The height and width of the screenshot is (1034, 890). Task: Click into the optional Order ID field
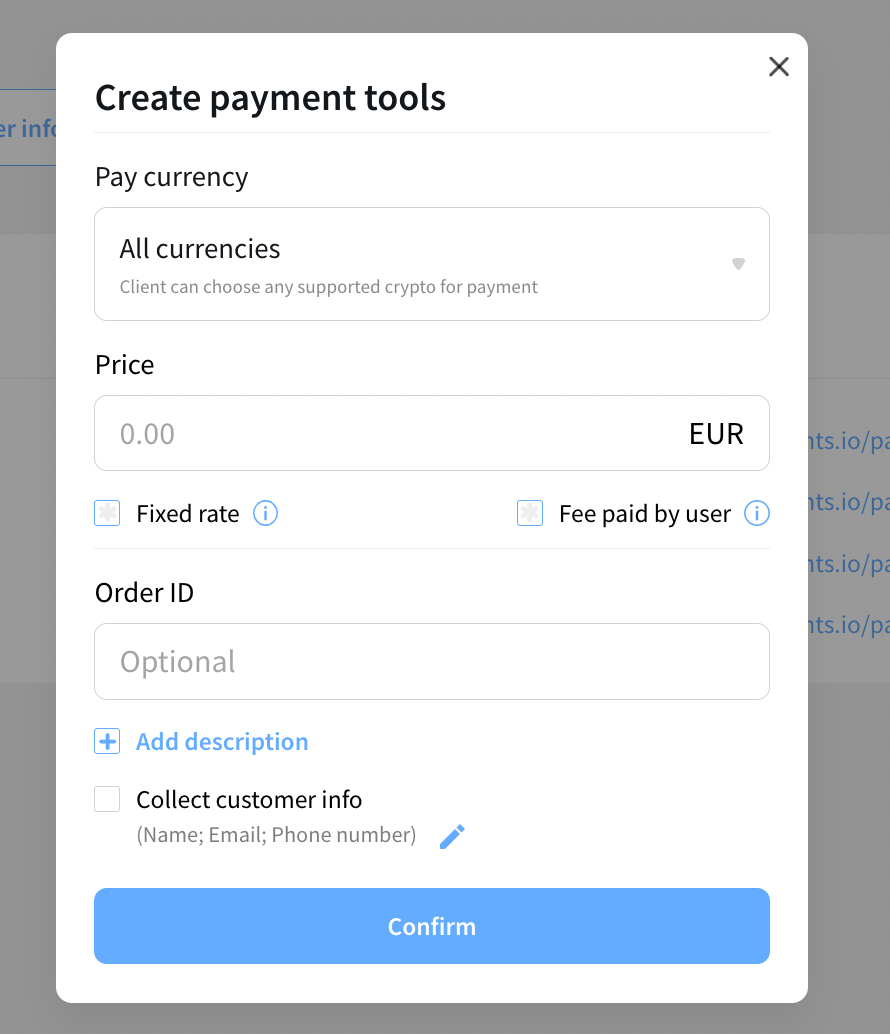click(431, 662)
